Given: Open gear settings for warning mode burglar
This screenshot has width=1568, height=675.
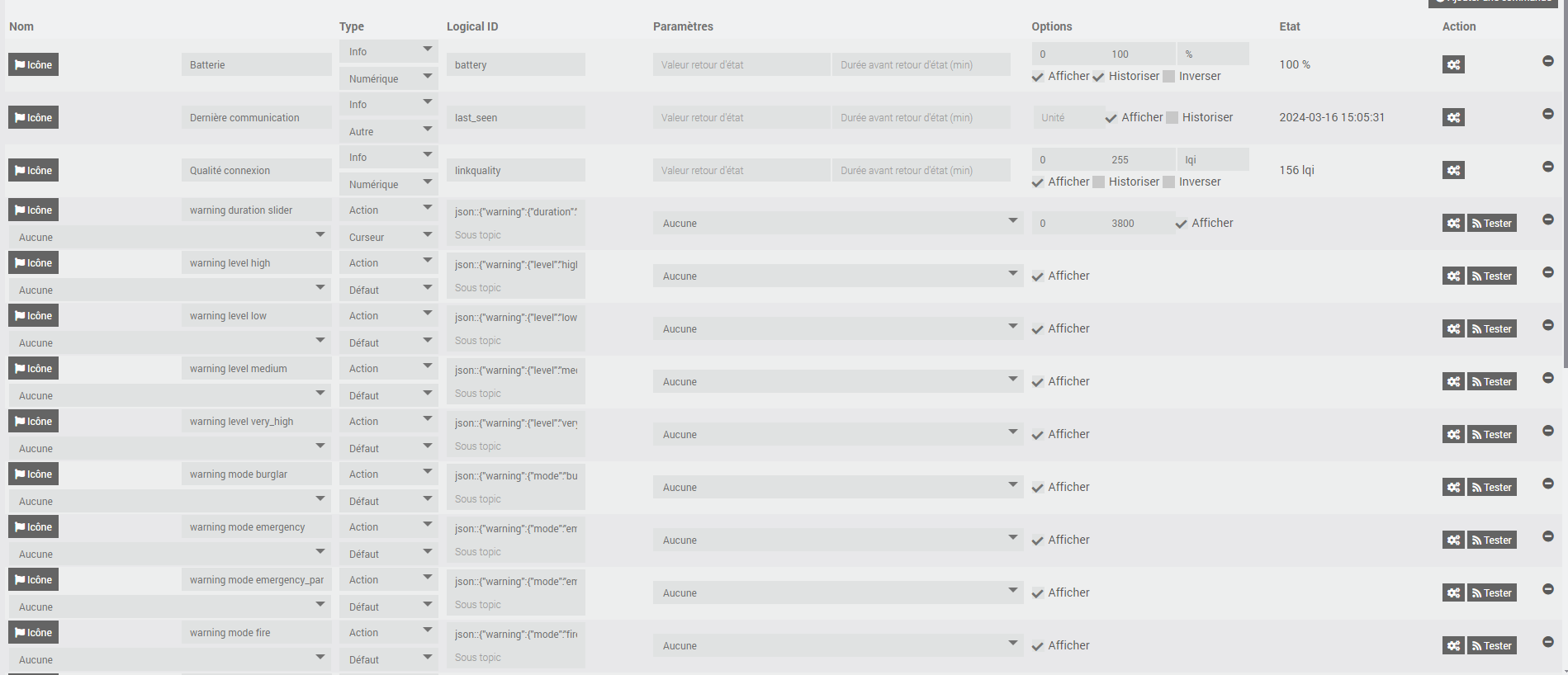Looking at the screenshot, I should [1453, 487].
